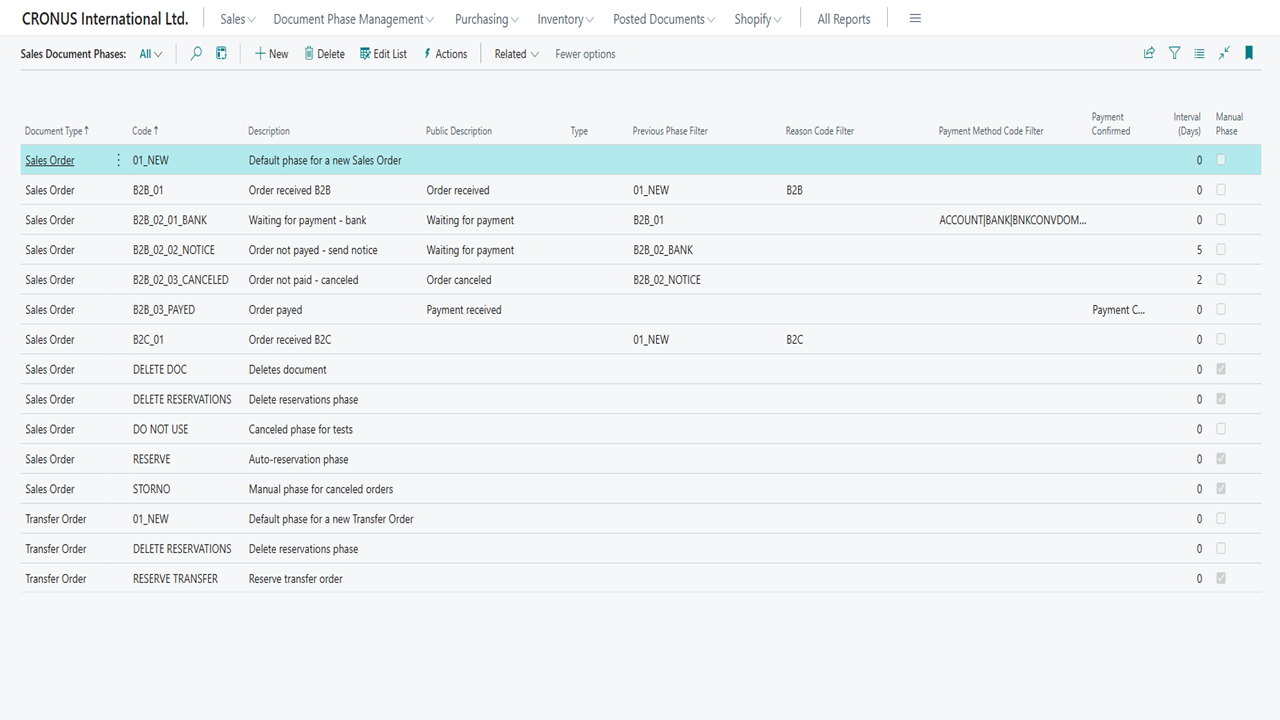Viewport: 1280px width, 720px height.
Task: Click the Share icon at top right
Action: 1149,54
